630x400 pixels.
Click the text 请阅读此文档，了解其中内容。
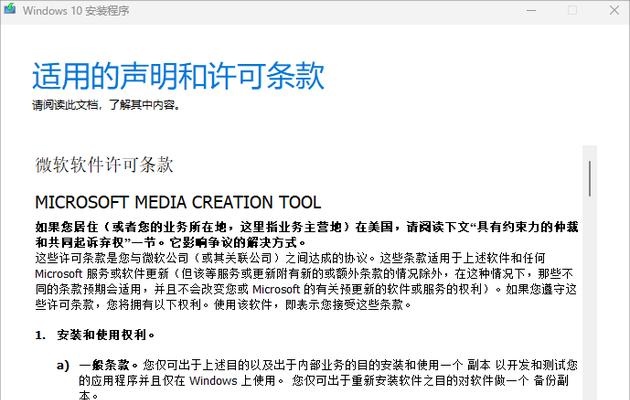(x=106, y=105)
